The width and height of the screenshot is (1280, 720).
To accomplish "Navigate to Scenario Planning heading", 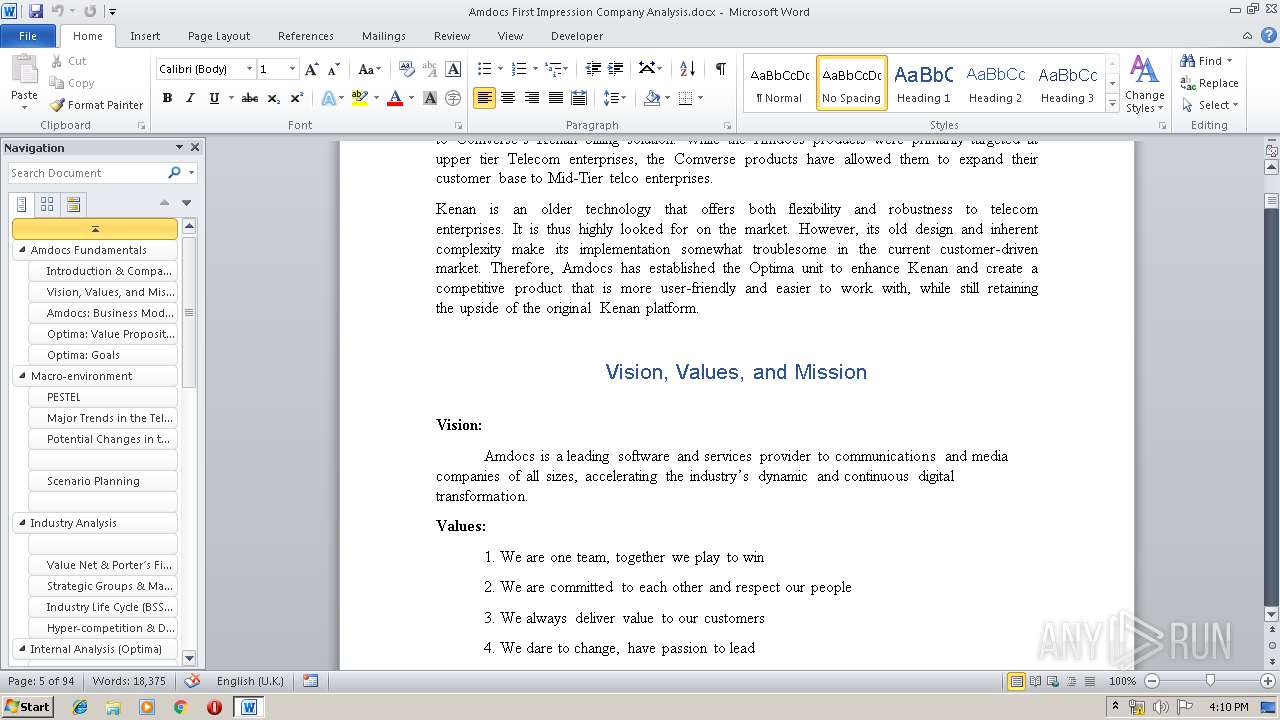I will coord(103,481).
